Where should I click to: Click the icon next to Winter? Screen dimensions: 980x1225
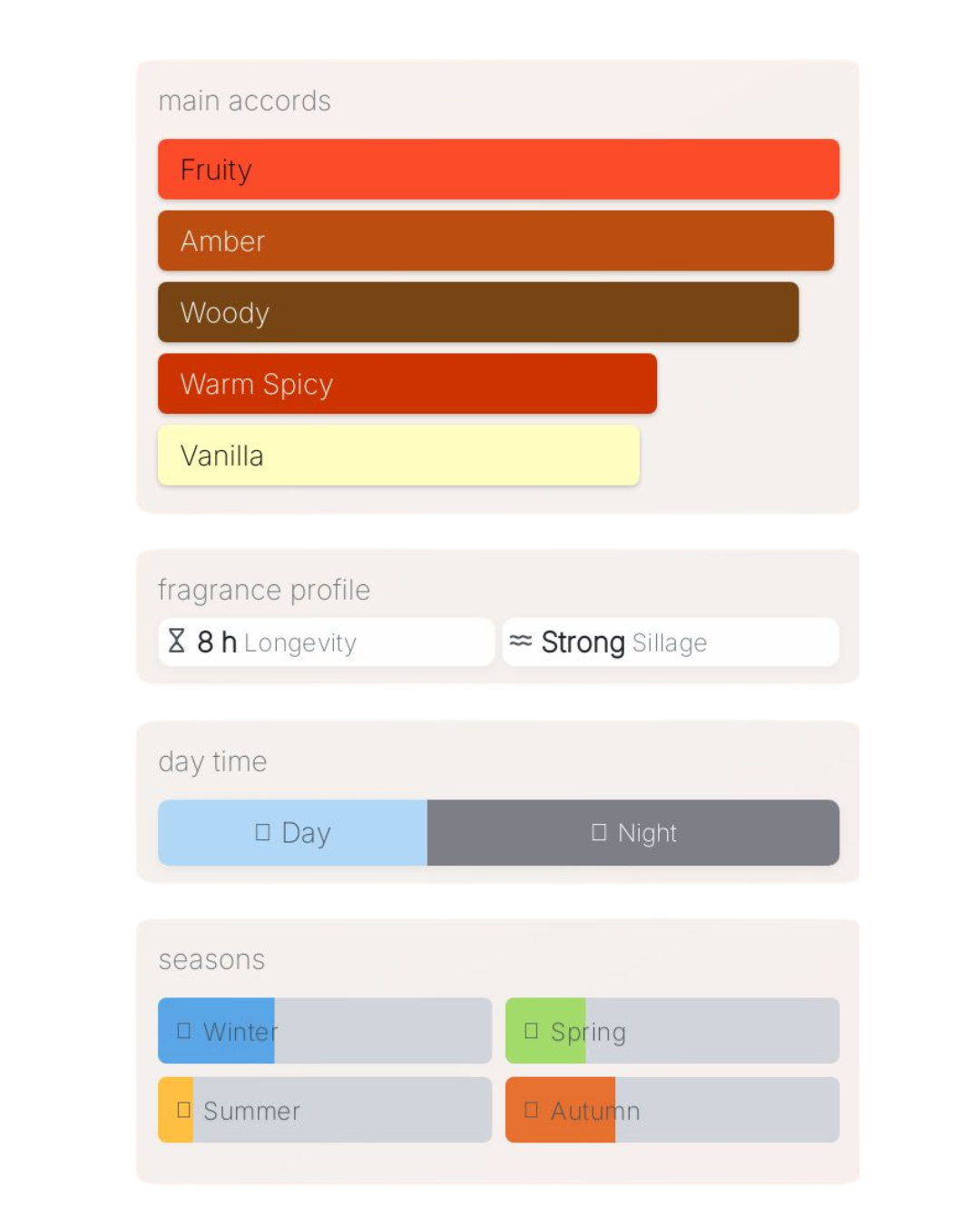pyautogui.click(x=184, y=1031)
